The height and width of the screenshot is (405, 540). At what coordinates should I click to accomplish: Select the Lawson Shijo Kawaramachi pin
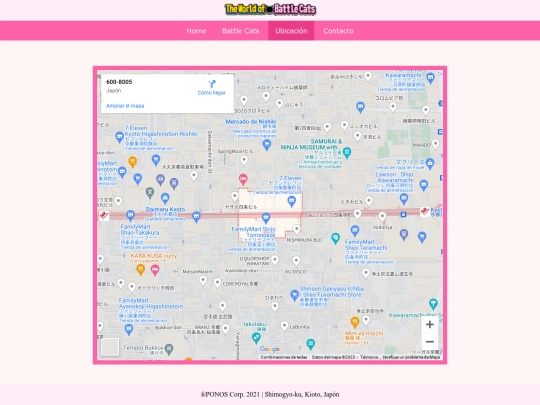pos(424,185)
